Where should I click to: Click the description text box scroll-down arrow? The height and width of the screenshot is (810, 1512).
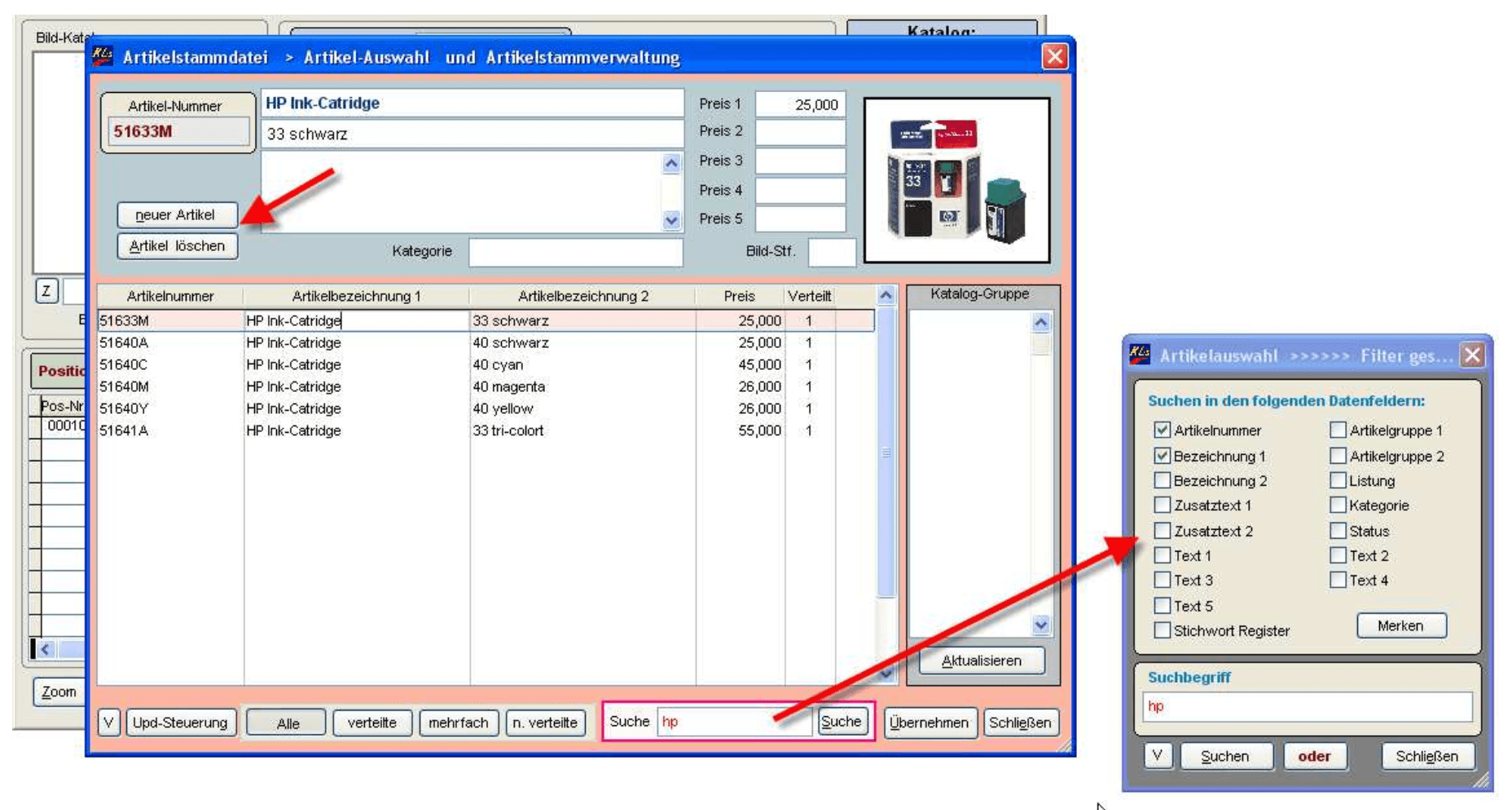[671, 220]
